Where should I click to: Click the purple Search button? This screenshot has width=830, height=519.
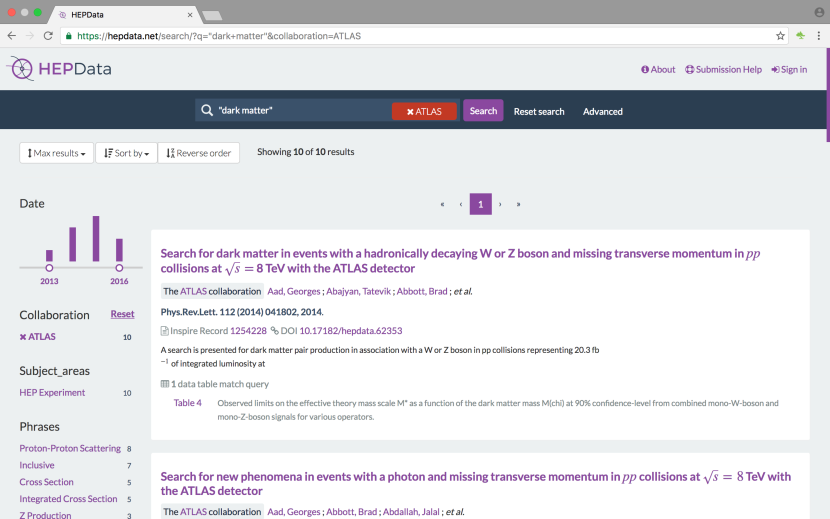click(483, 111)
